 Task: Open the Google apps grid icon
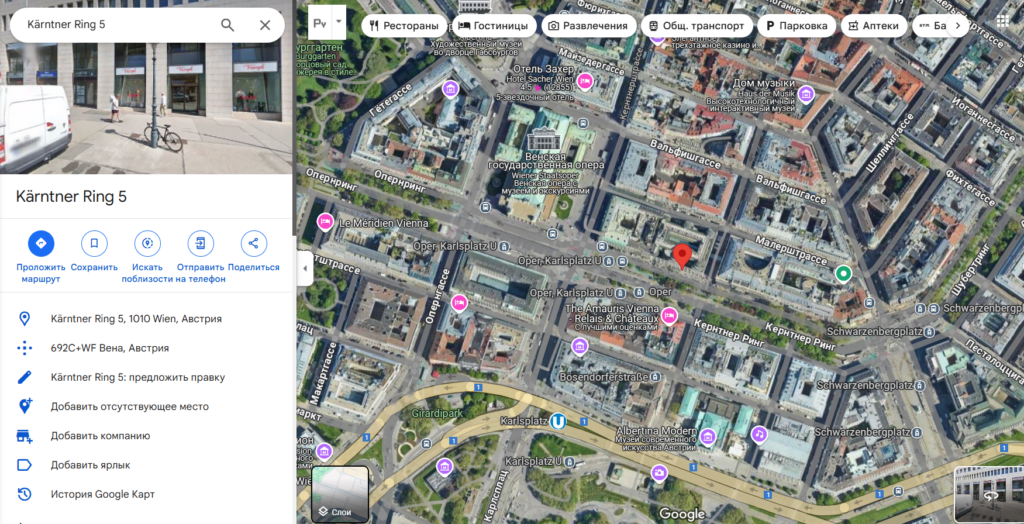pos(1002,22)
